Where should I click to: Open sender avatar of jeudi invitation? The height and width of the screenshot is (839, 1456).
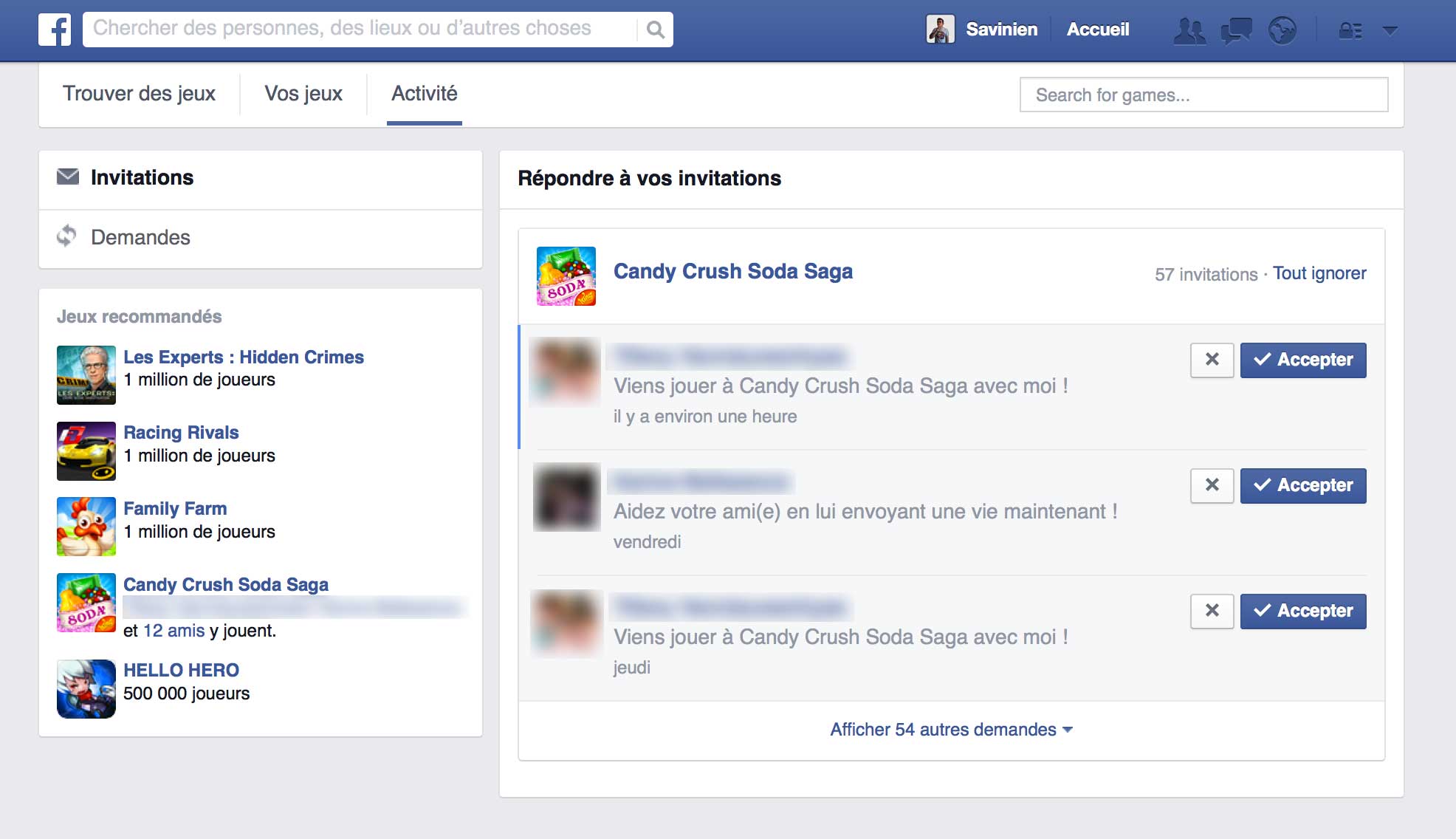pos(567,623)
